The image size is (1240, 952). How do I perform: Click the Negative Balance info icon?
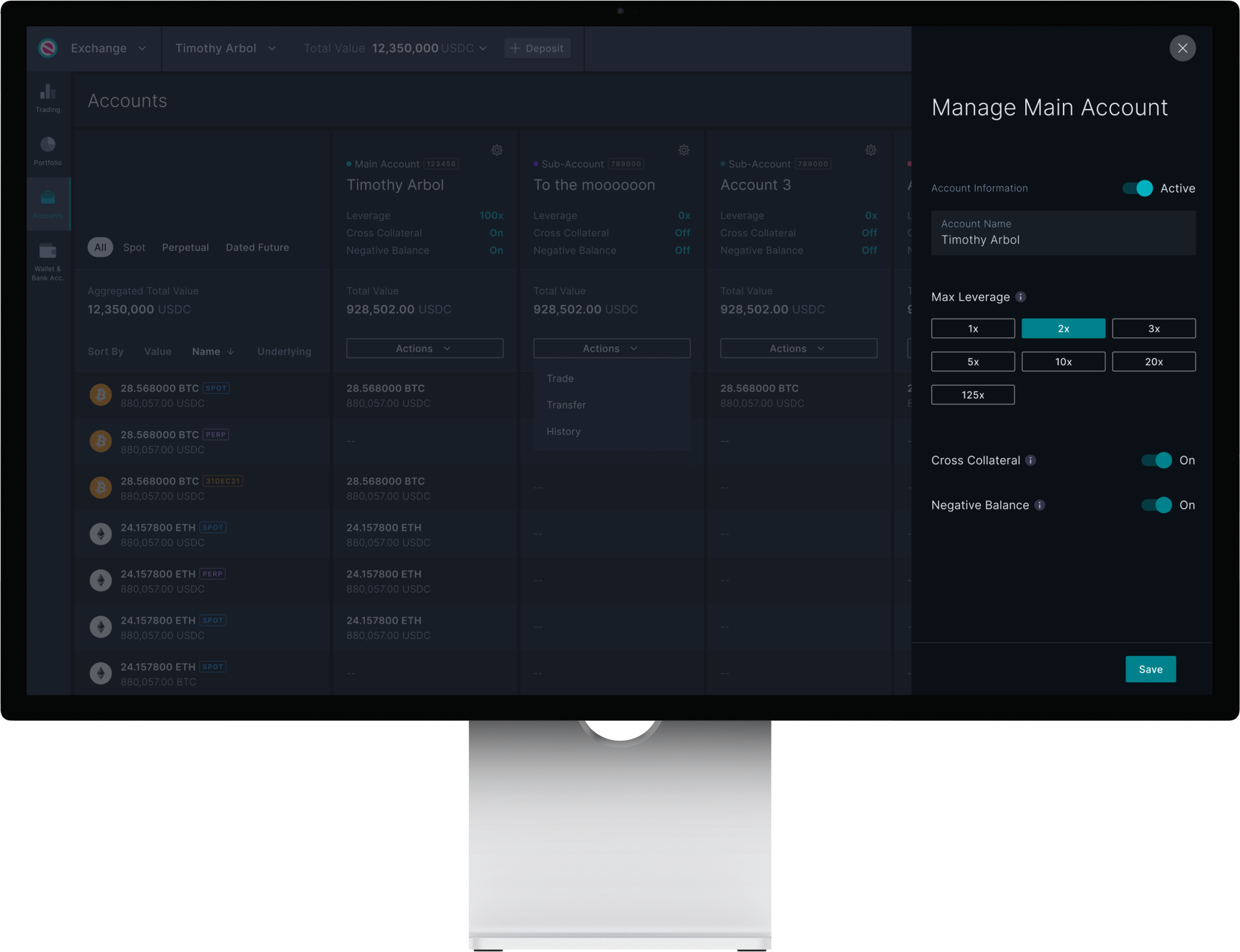[1040, 505]
